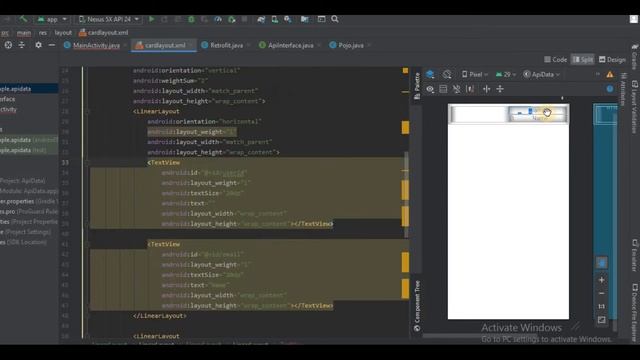Click the layout breadcrumb folder
Screen dimensions: 640x360
tap(63, 33)
